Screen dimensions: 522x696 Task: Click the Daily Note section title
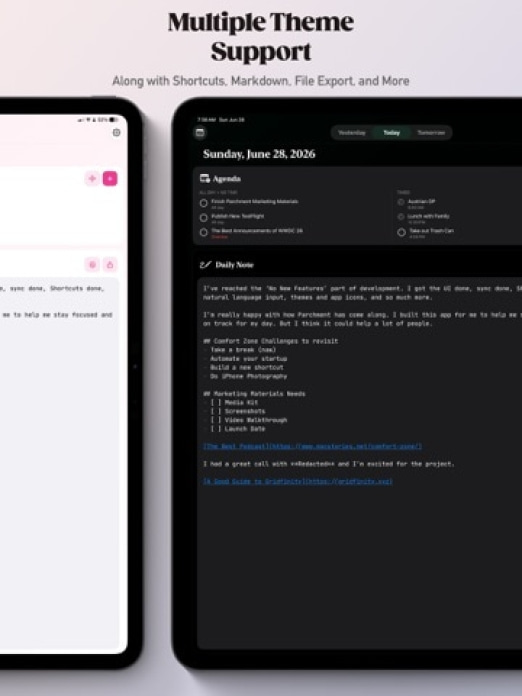tap(234, 265)
